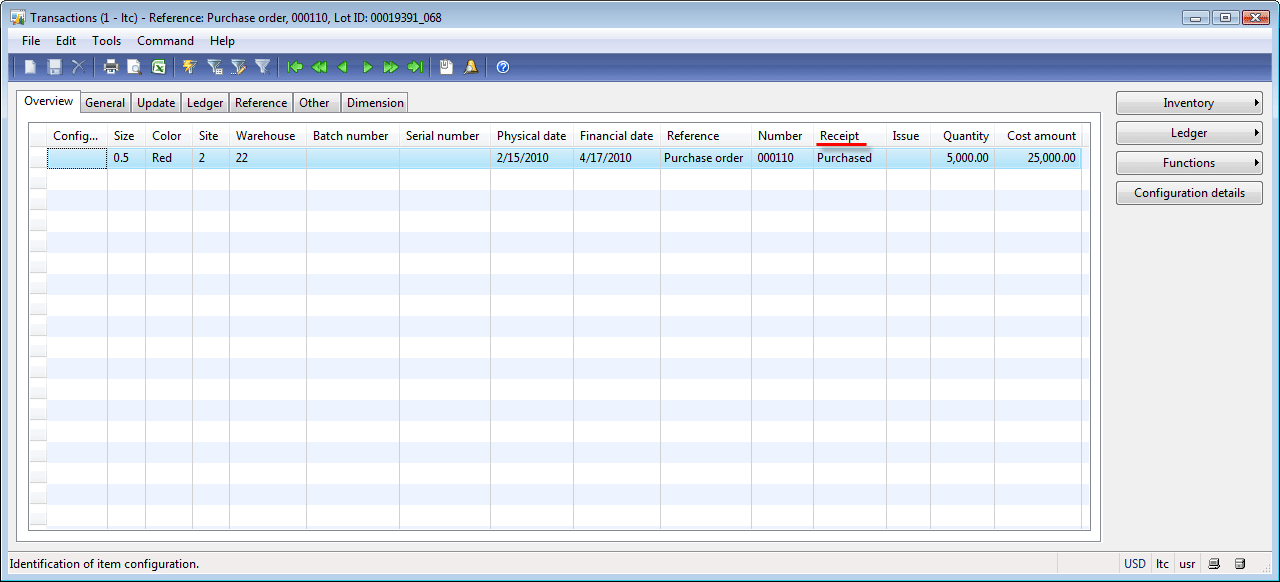
Task: Click the Configuration input cell in first row
Action: point(77,158)
